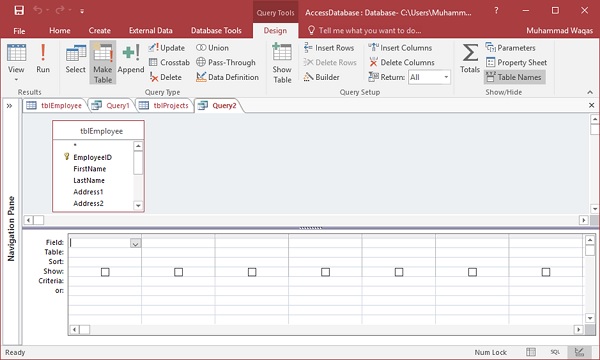This screenshot has height=360, width=600.
Task: Check the Show box in the first grid column
Action: [105, 272]
